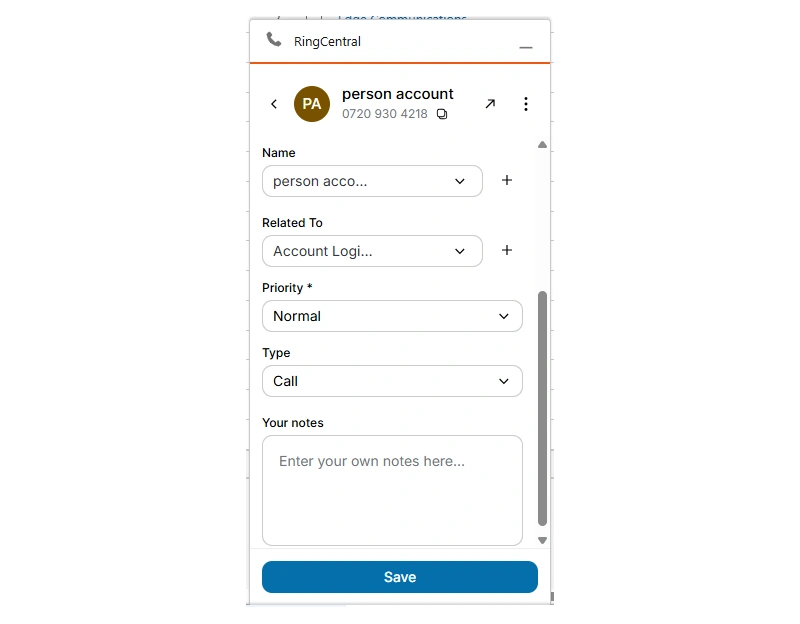Screen dimensions: 800x624
Task: Click the scrollbar up arrow
Action: click(x=542, y=145)
